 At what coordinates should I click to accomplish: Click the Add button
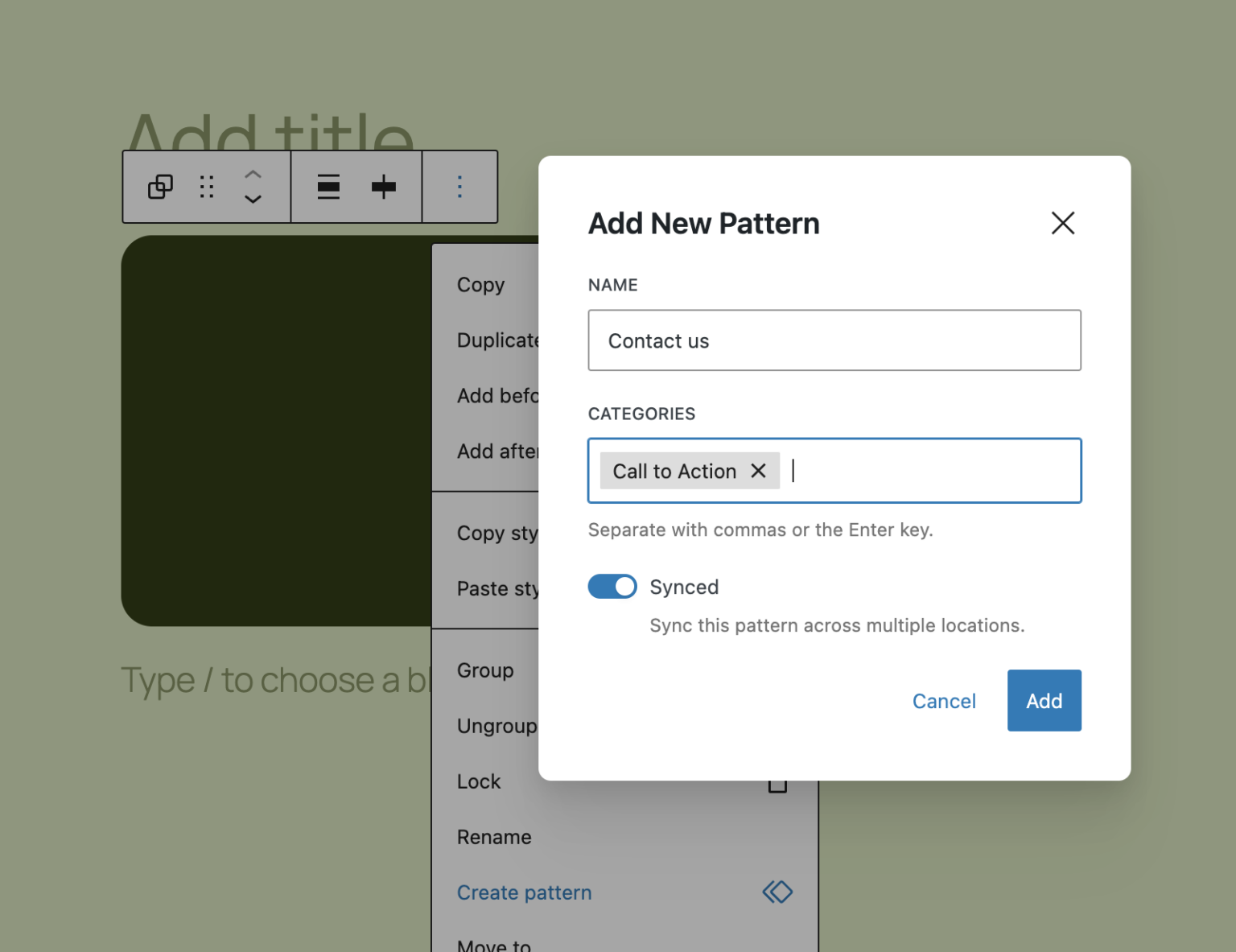tap(1044, 700)
